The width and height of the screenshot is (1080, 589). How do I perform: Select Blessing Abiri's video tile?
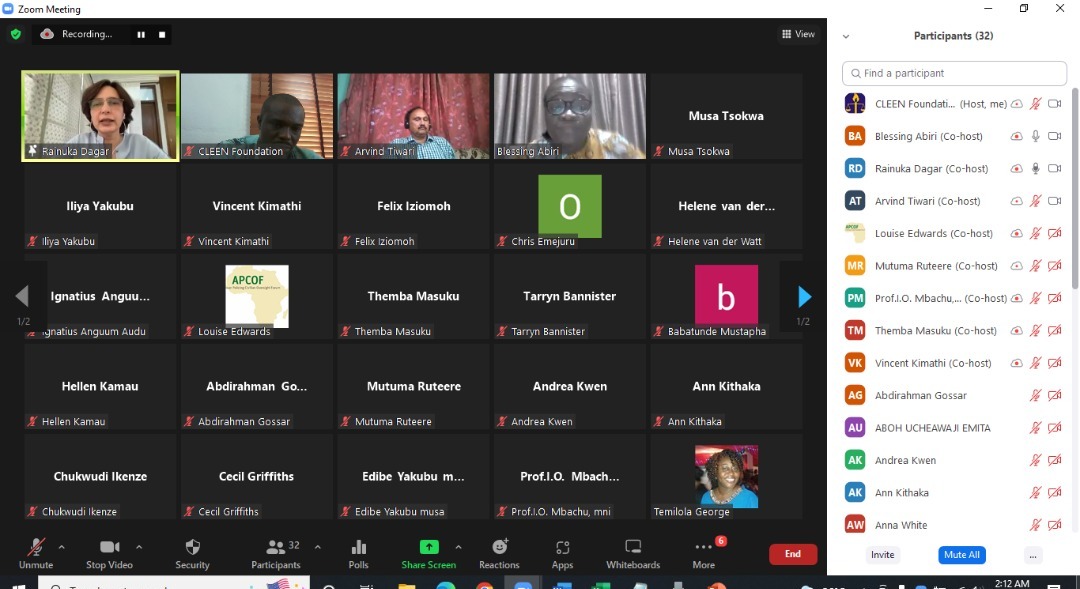click(x=570, y=116)
